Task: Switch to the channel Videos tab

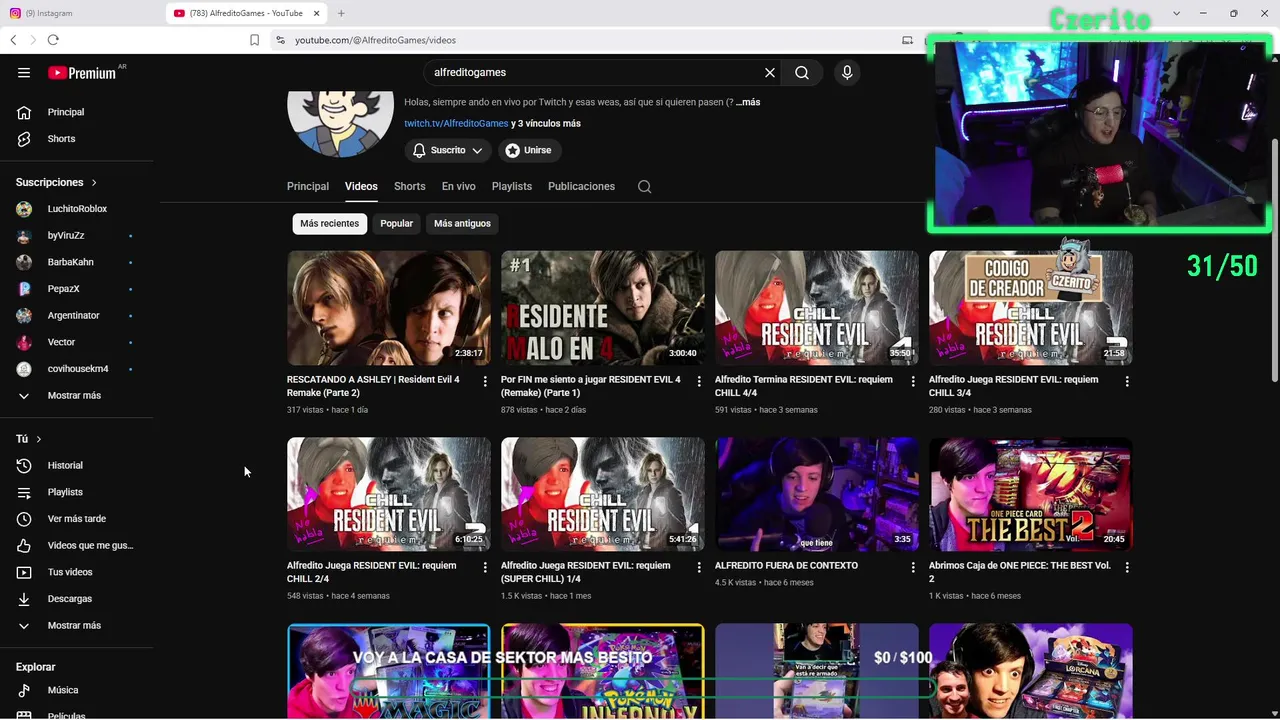Action: click(x=361, y=187)
